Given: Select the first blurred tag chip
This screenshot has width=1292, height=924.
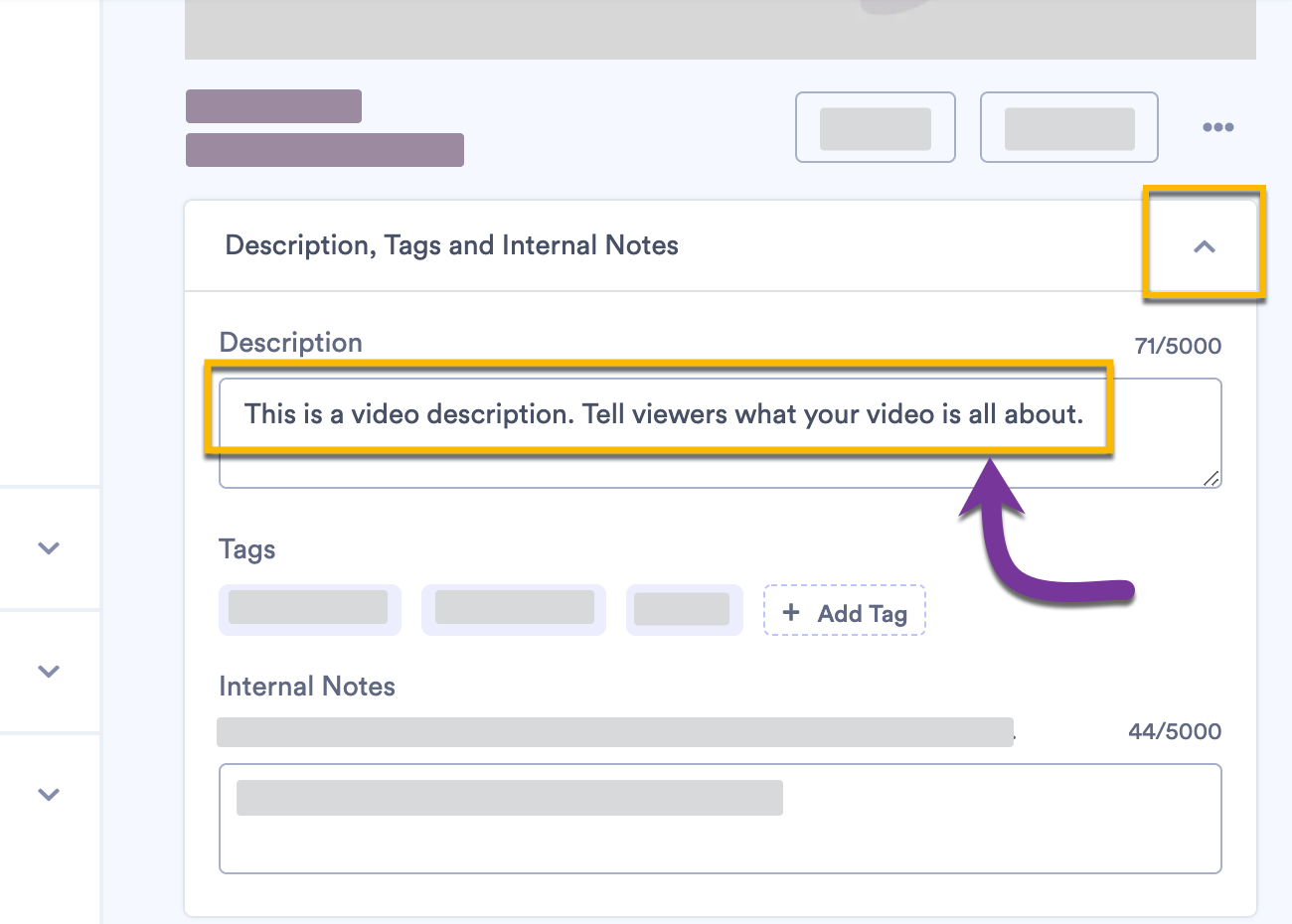Looking at the screenshot, I should click(x=309, y=609).
